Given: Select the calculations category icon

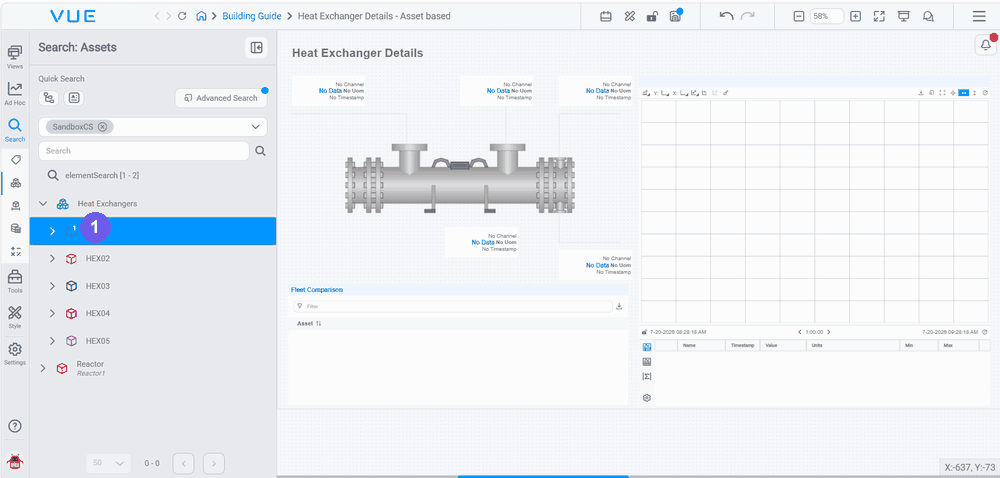Looking at the screenshot, I should coord(16,251).
